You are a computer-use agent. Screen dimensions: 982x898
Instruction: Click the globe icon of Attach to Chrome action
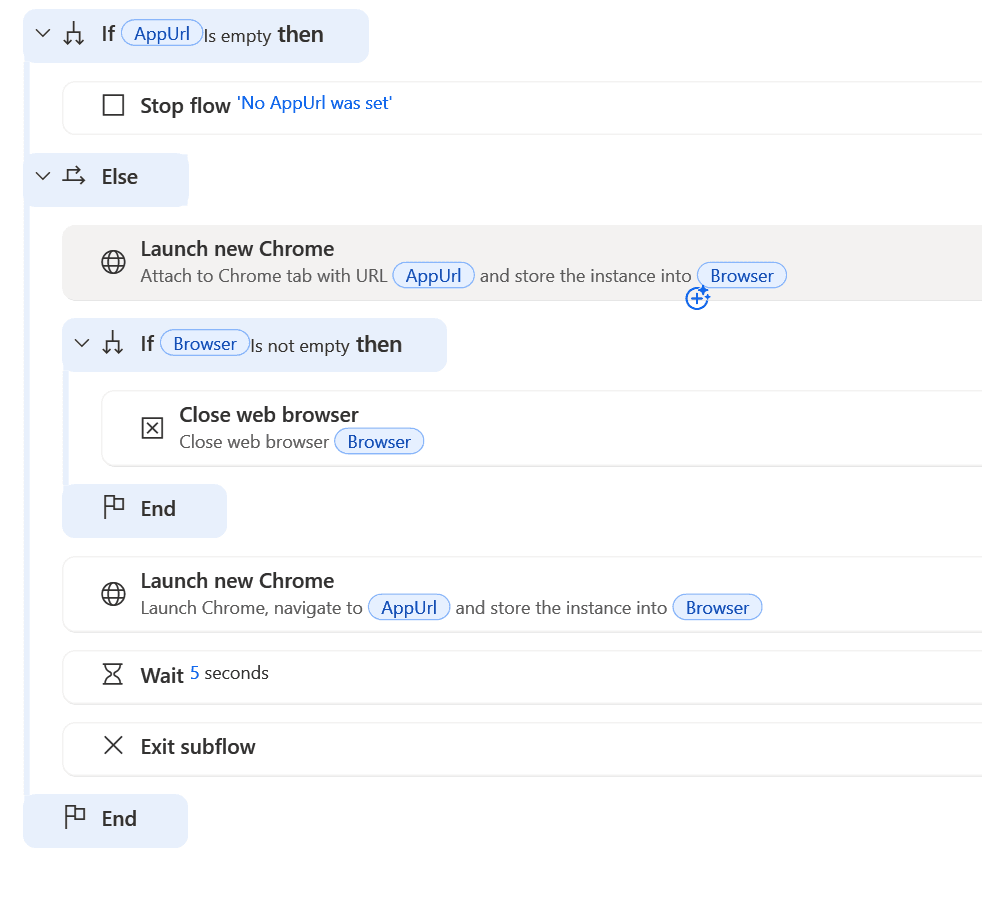(x=113, y=262)
